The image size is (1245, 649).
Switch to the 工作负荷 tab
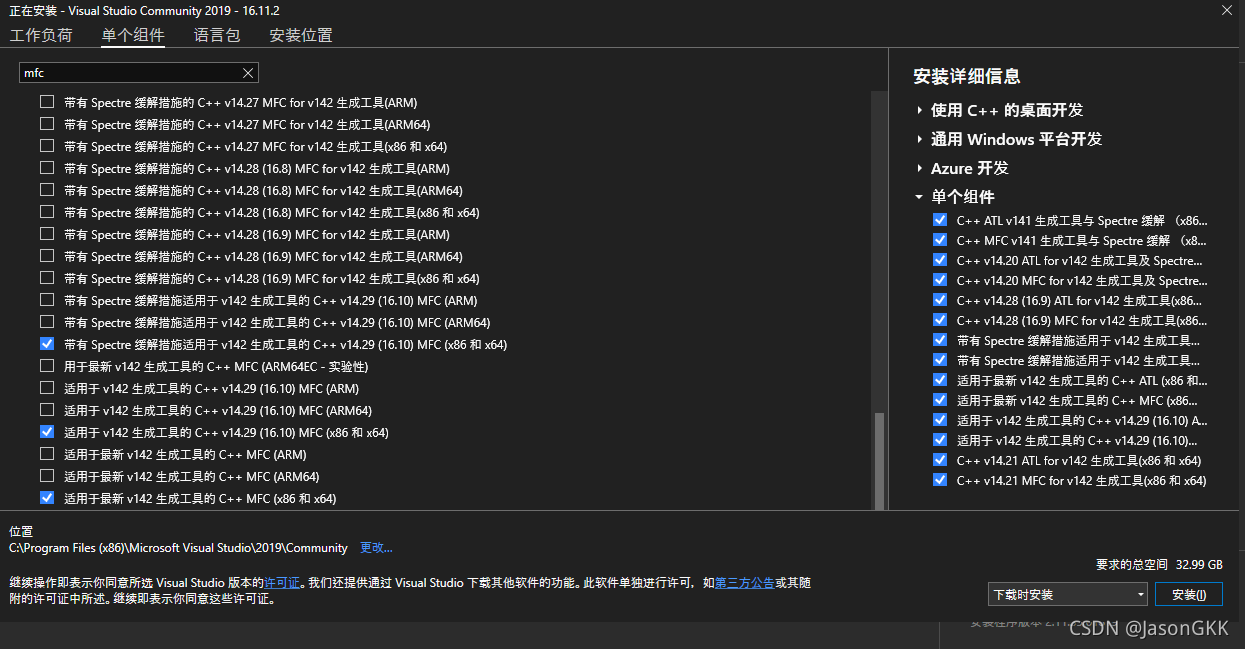pyautogui.click(x=41, y=35)
